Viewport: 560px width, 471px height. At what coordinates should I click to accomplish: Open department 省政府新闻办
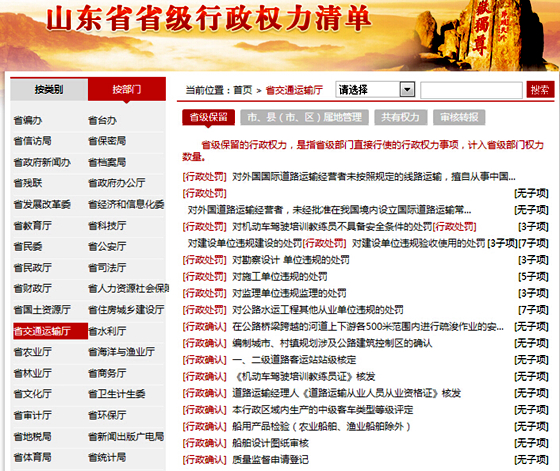pos(42,162)
